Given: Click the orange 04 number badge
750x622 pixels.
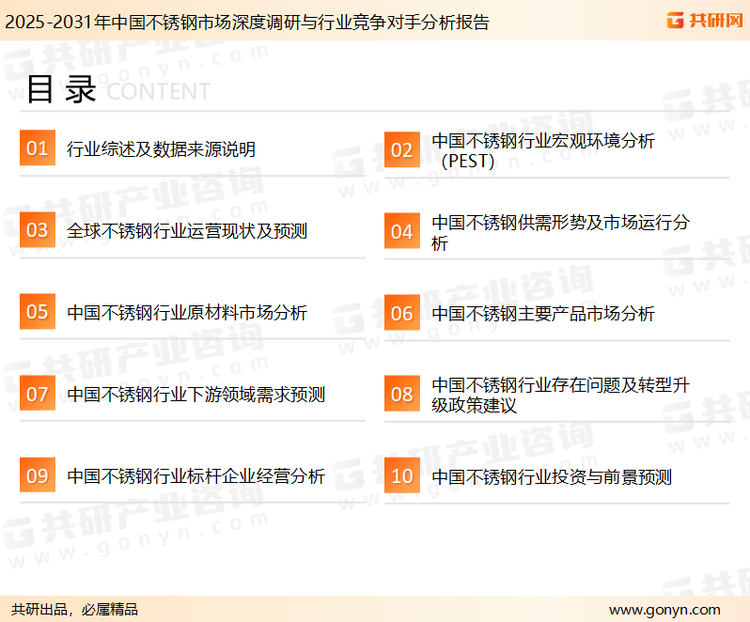Looking at the screenshot, I should coord(402,231).
